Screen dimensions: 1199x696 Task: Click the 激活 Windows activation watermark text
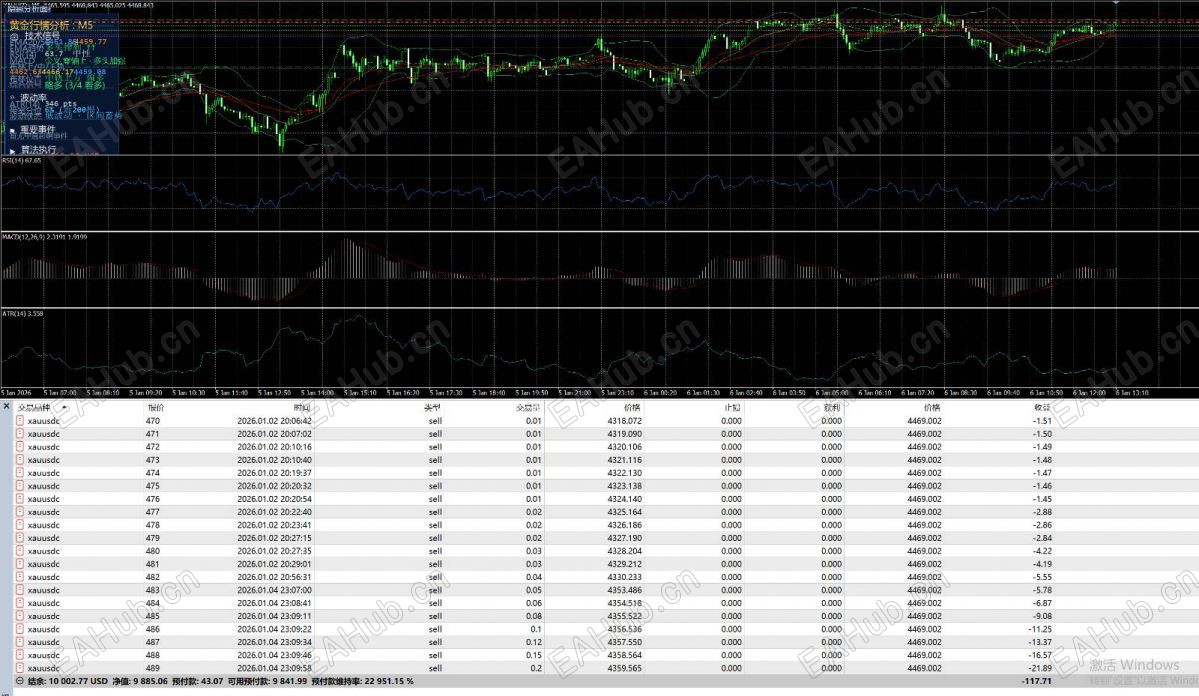coord(1135,665)
